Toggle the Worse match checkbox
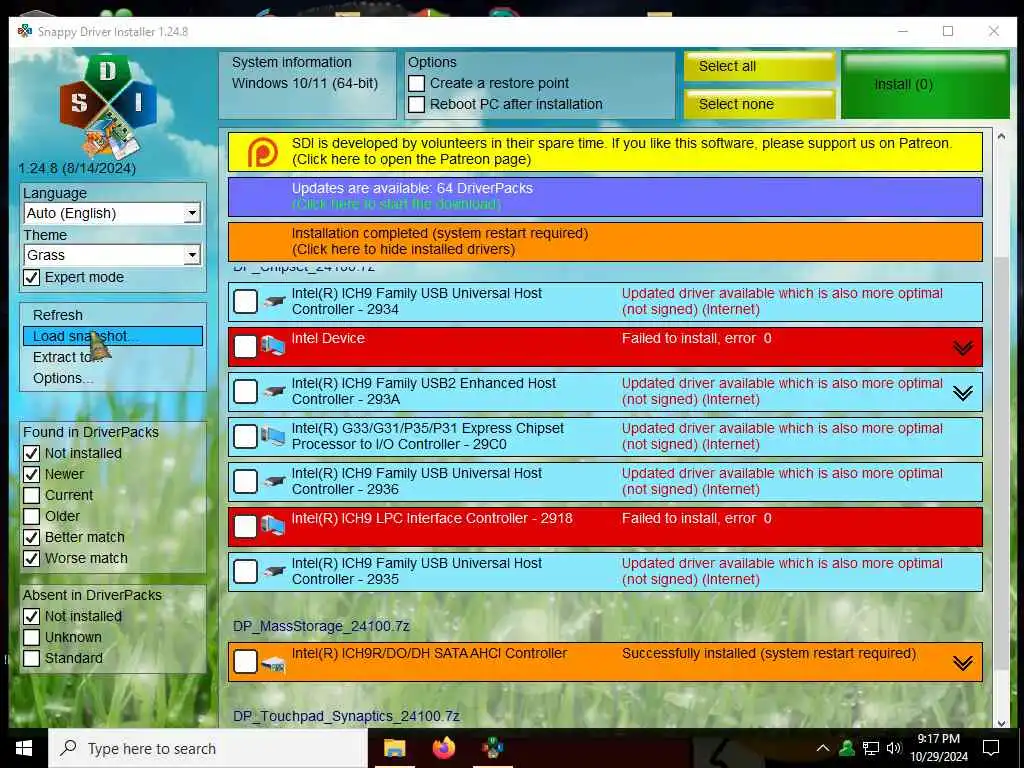 [x=31, y=558]
